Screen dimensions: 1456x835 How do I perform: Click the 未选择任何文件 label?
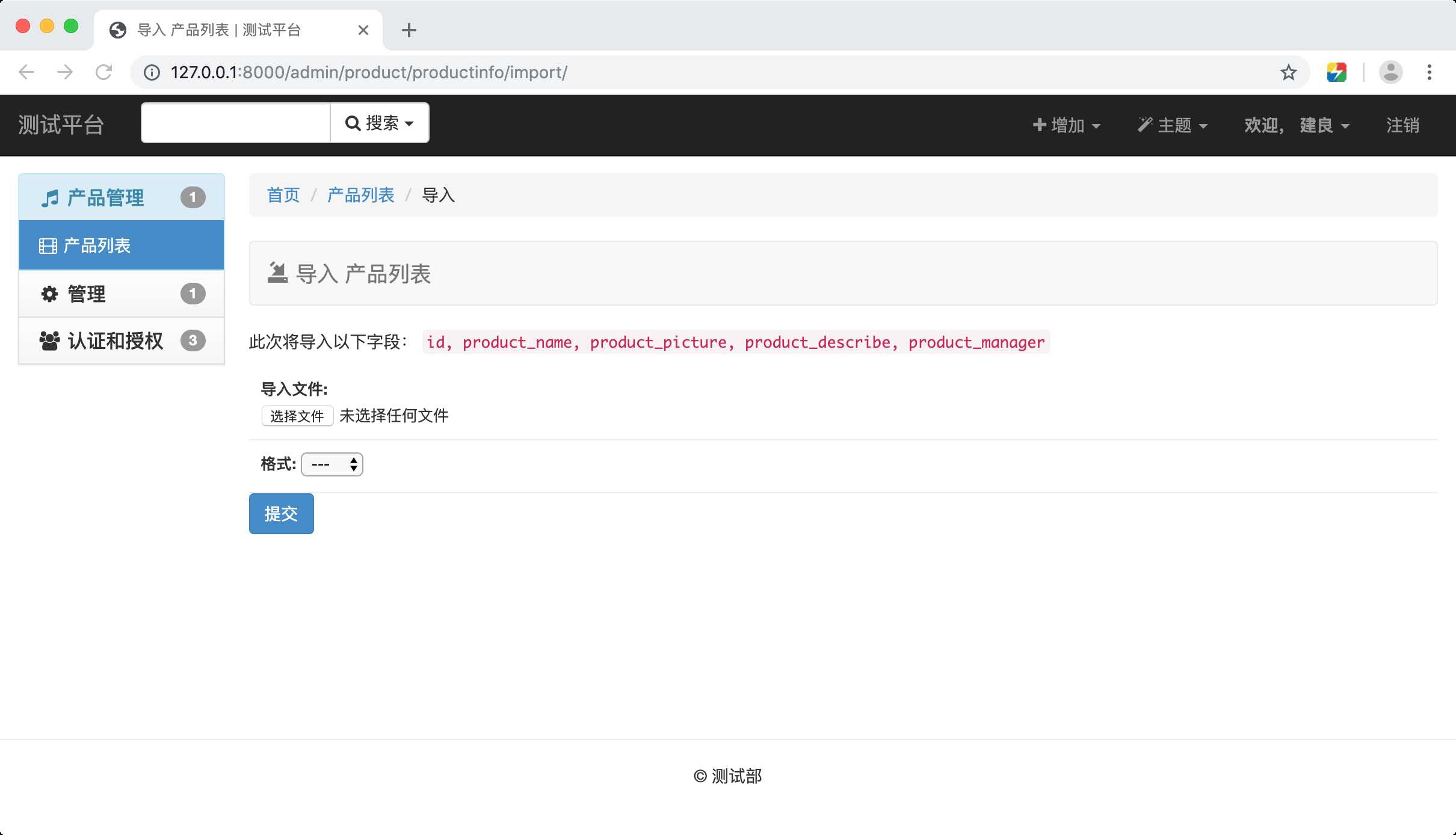[x=394, y=416]
